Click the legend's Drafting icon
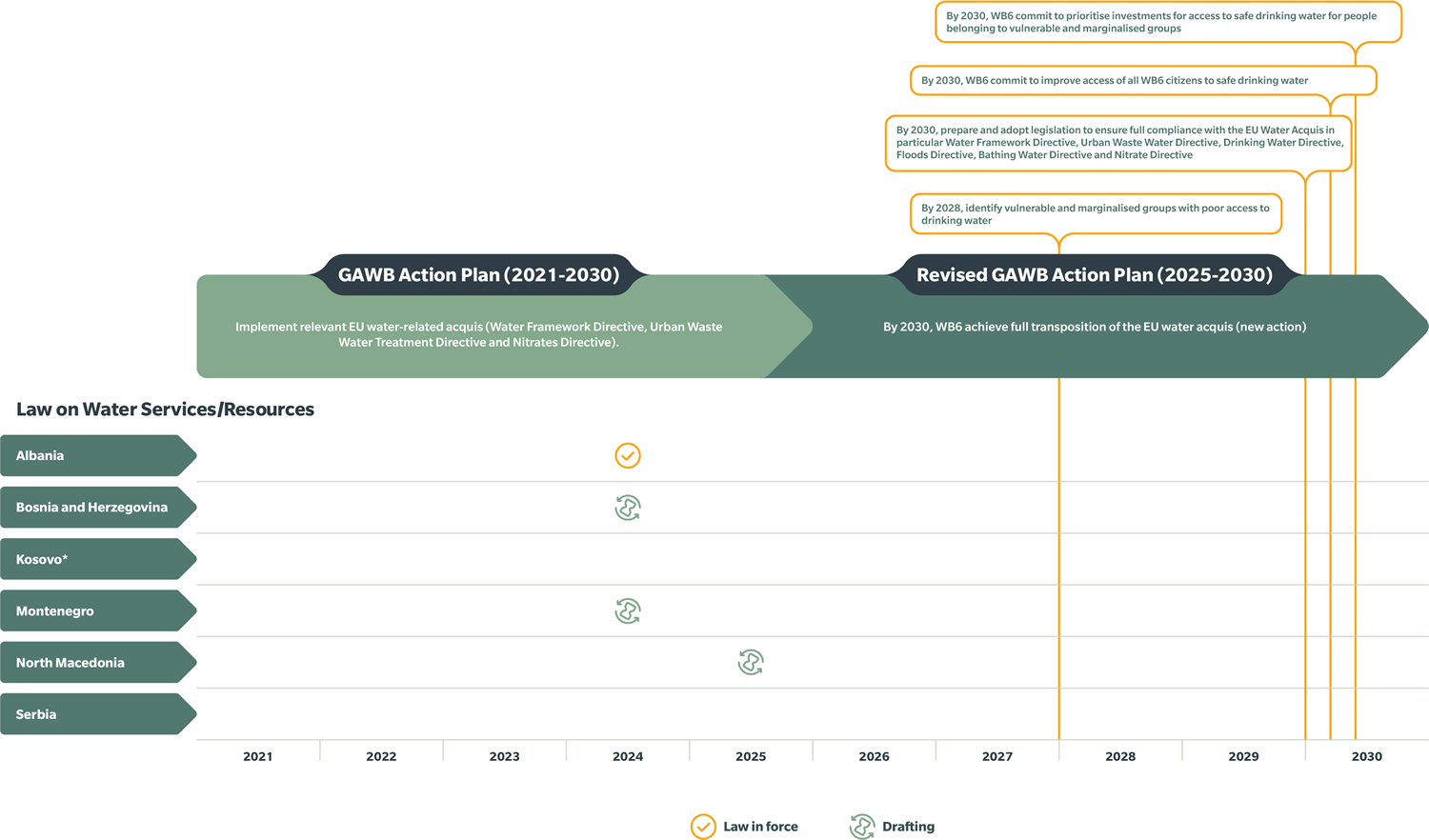1429x840 pixels. (x=862, y=827)
